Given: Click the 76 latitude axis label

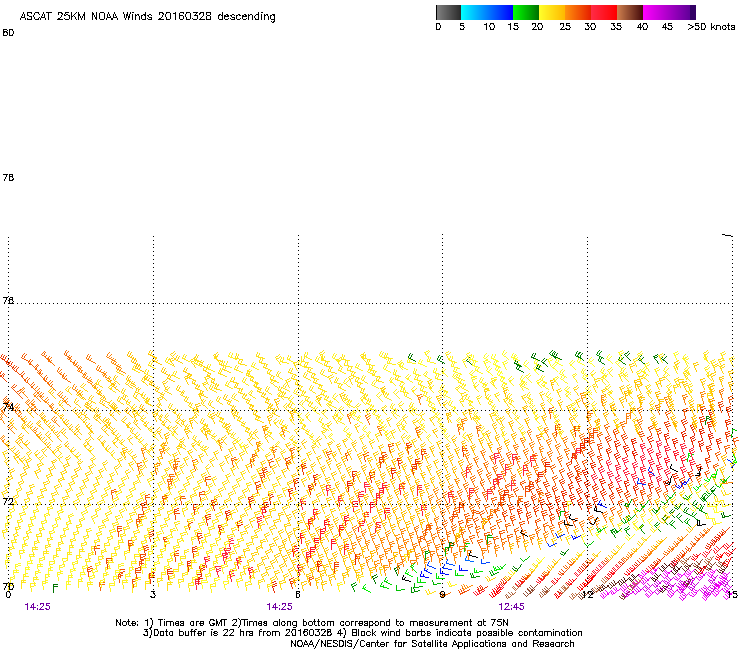Looking at the screenshot, I should tap(8, 300).
